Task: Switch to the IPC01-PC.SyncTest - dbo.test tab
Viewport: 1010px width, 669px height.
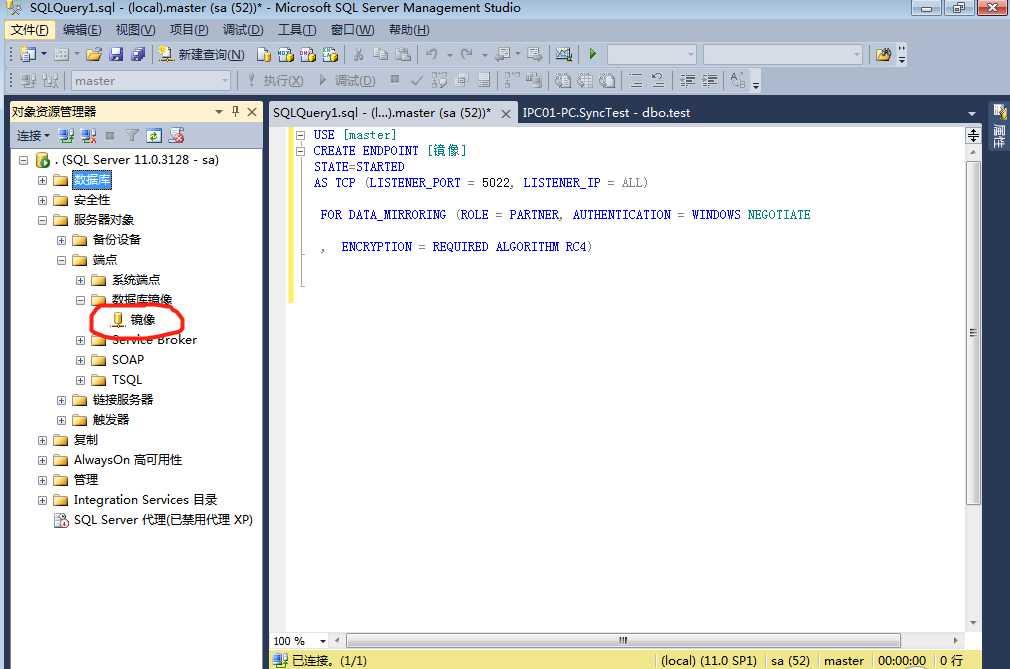Action: point(606,113)
